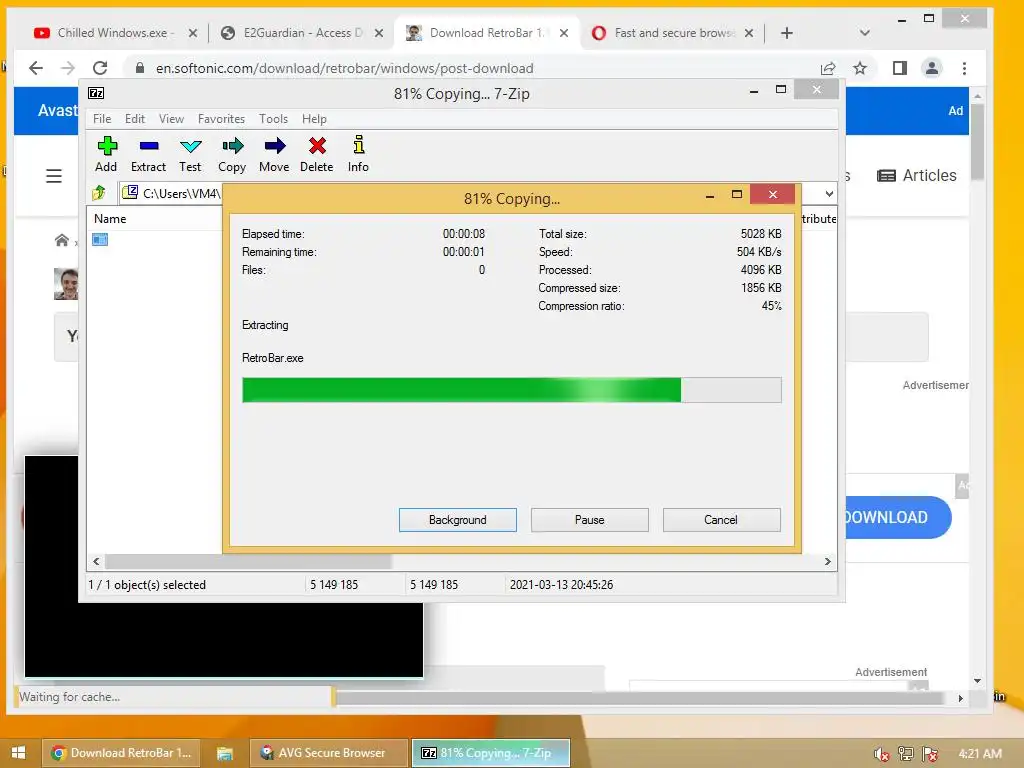Click the Move toolbar icon in 7-Zip
This screenshot has height=768, width=1024.
click(274, 154)
